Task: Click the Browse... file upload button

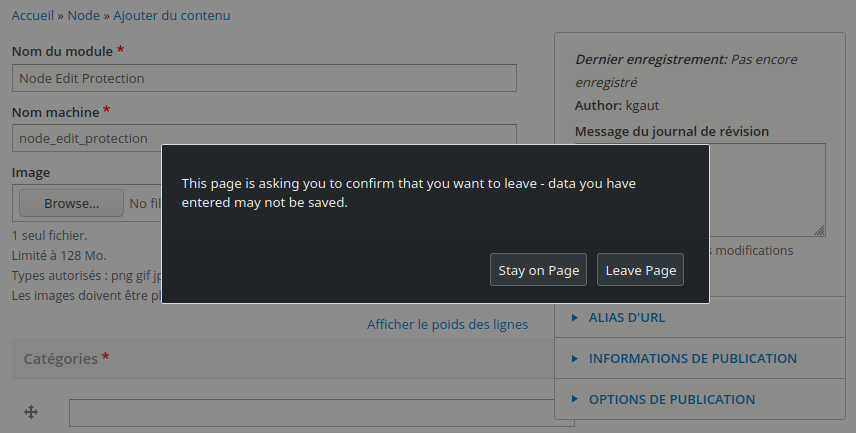Action: [71, 204]
